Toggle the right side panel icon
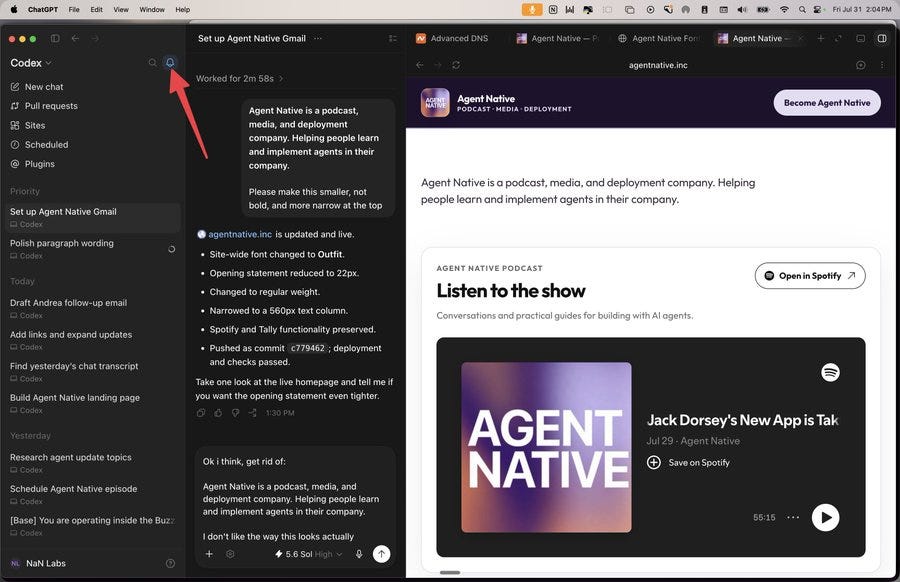 pyautogui.click(x=882, y=38)
